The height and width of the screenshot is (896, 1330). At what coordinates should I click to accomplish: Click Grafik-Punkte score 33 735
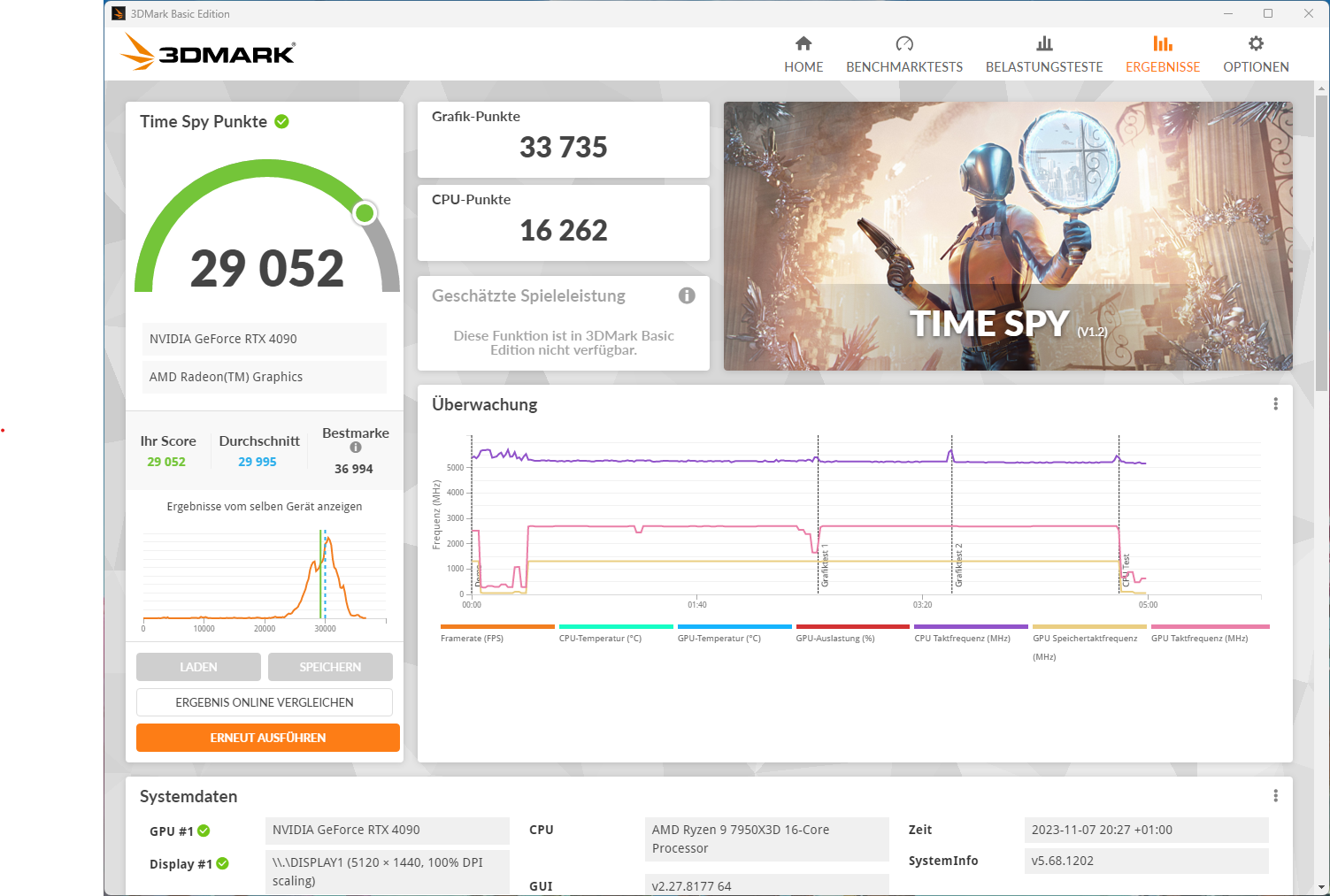click(x=564, y=147)
